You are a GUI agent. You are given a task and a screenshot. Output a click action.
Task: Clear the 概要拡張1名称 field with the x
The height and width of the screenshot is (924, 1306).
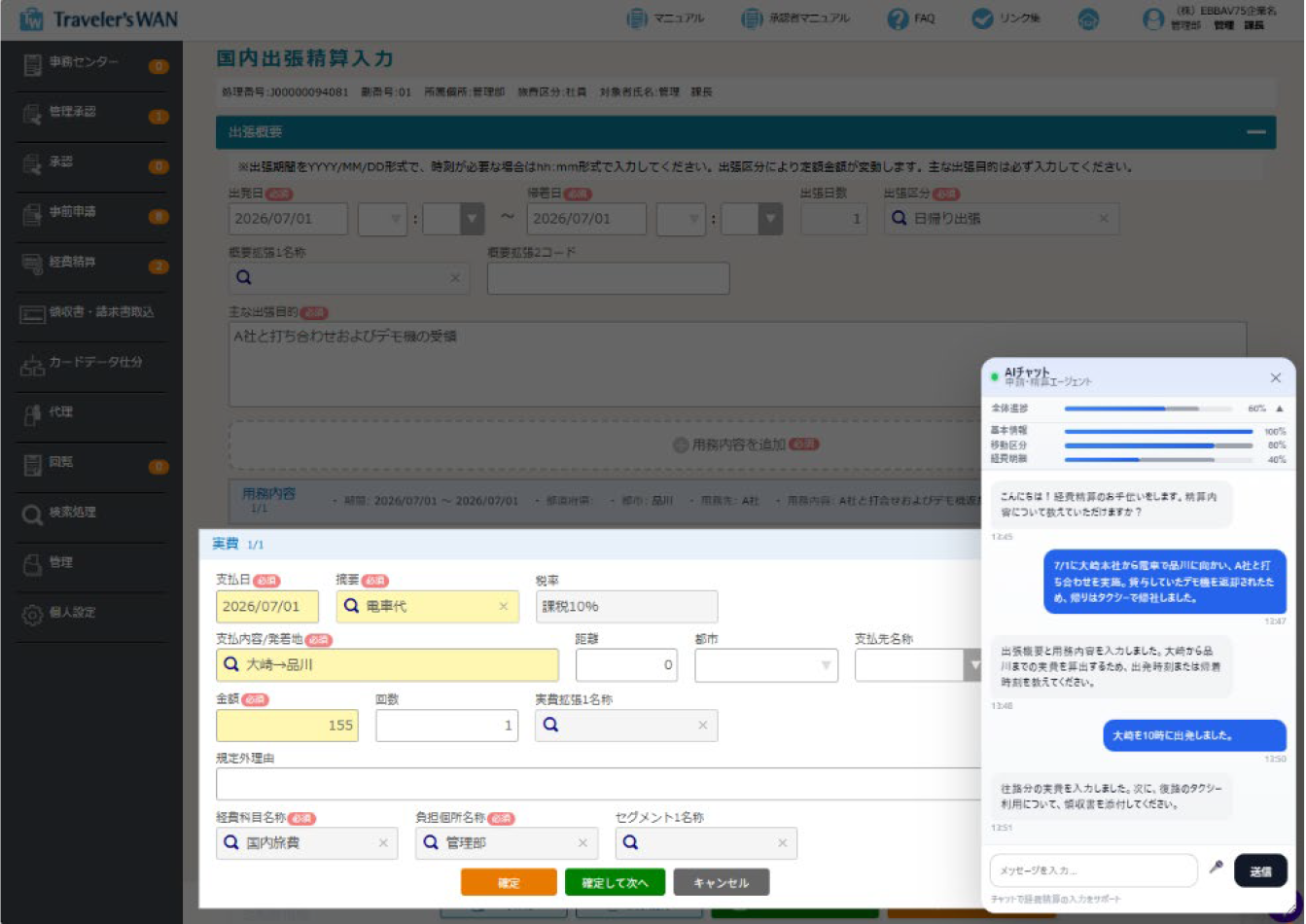coord(455,277)
